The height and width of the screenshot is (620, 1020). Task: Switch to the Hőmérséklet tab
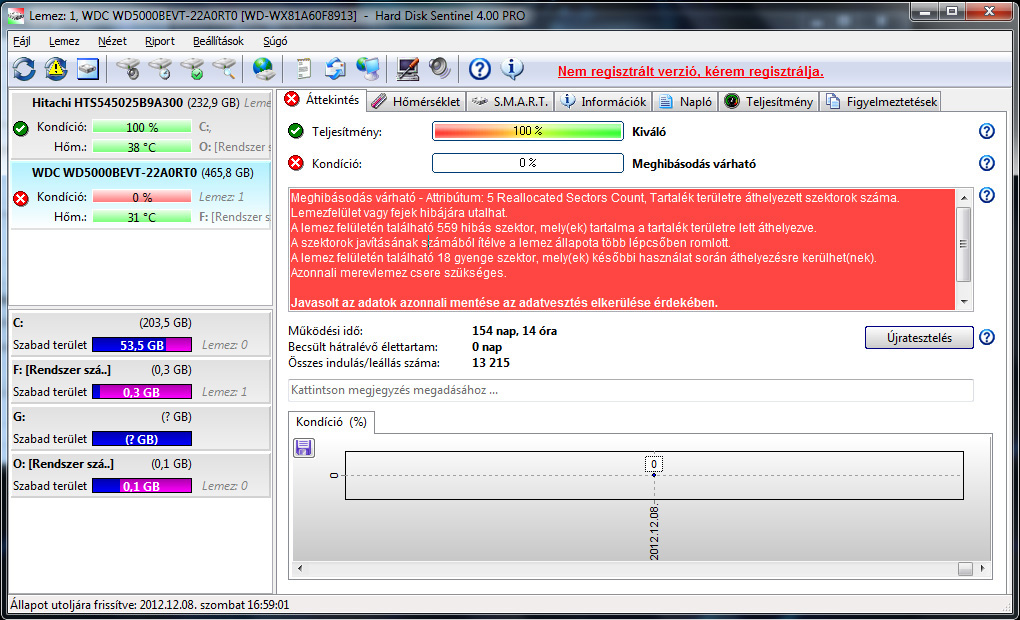(416, 101)
